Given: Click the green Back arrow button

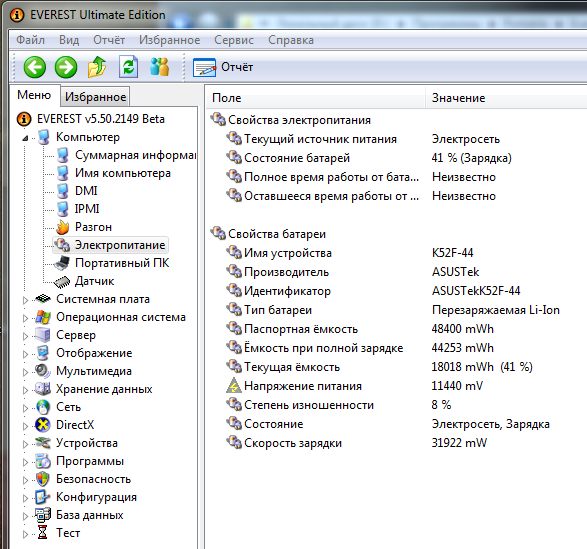Looking at the screenshot, I should 34,67.
